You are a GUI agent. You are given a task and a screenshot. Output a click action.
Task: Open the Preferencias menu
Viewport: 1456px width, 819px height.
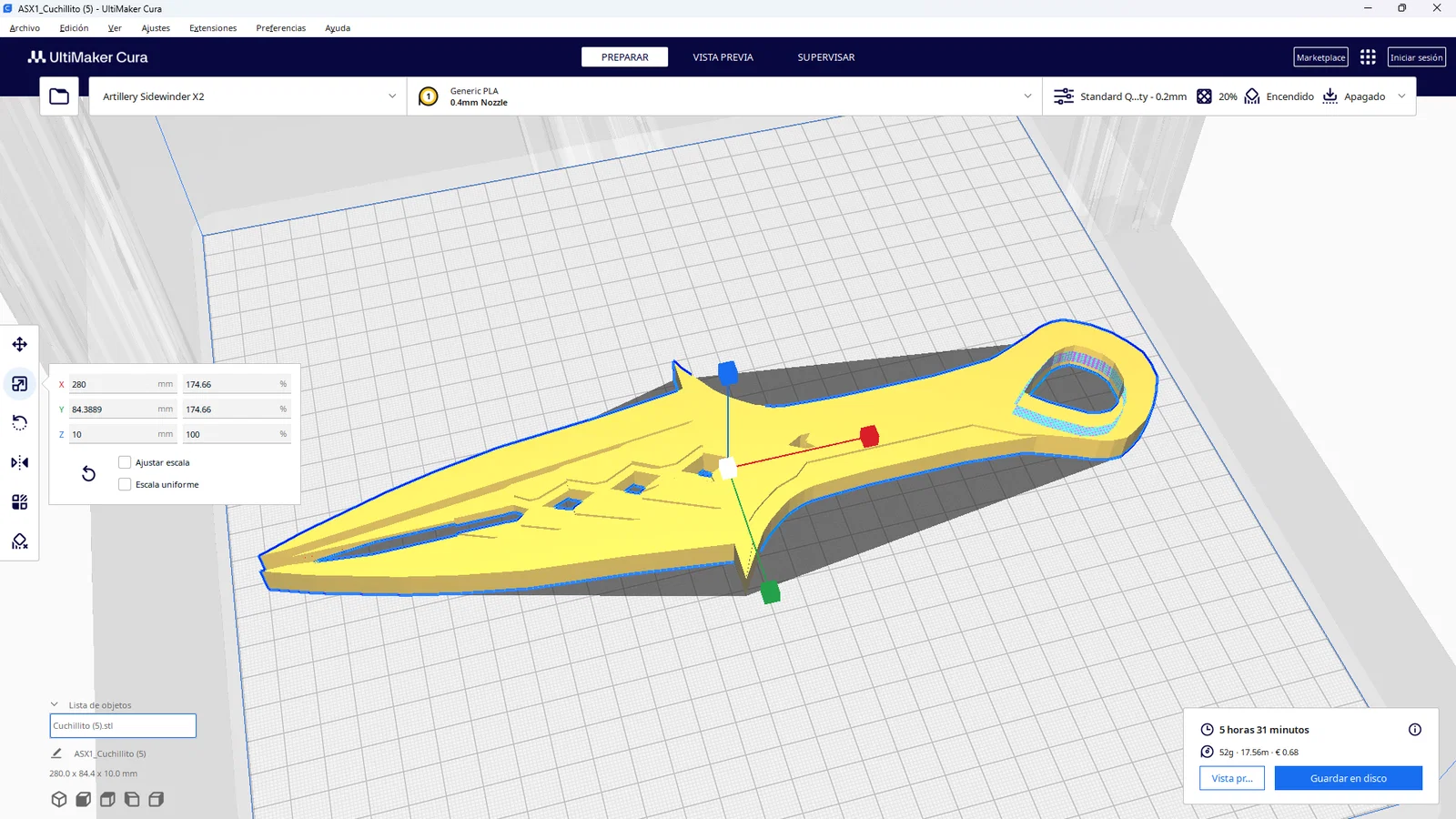pos(281,28)
